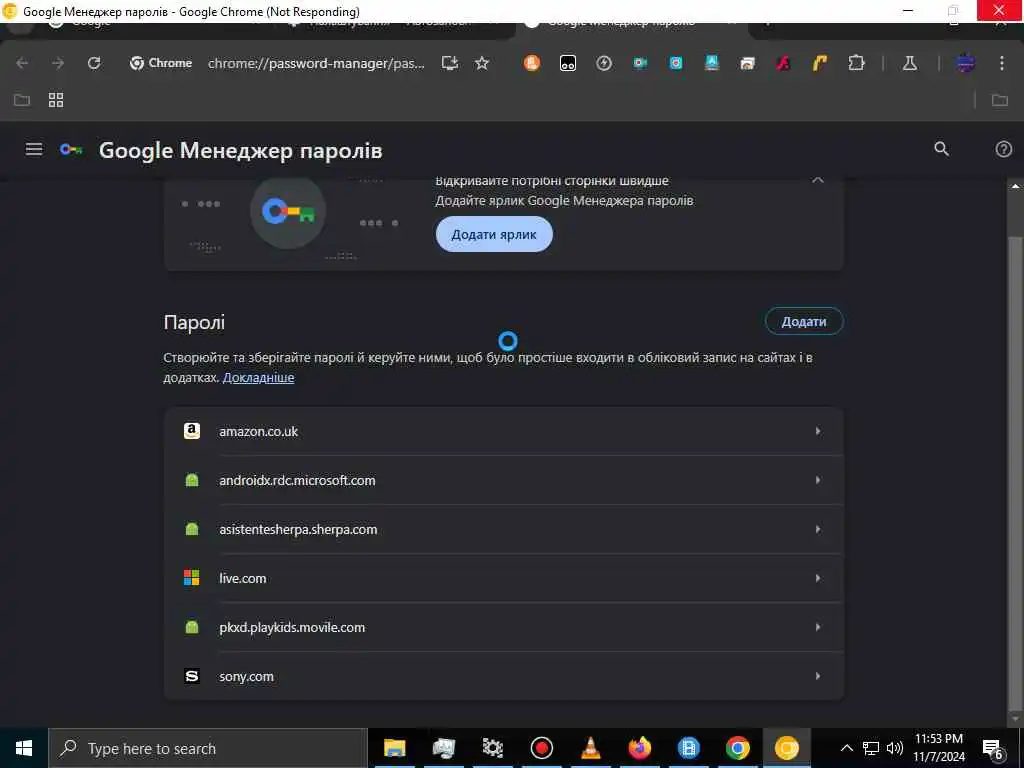The image size is (1024, 768).
Task: Click the lightning bolt circle extension icon
Action: point(603,63)
